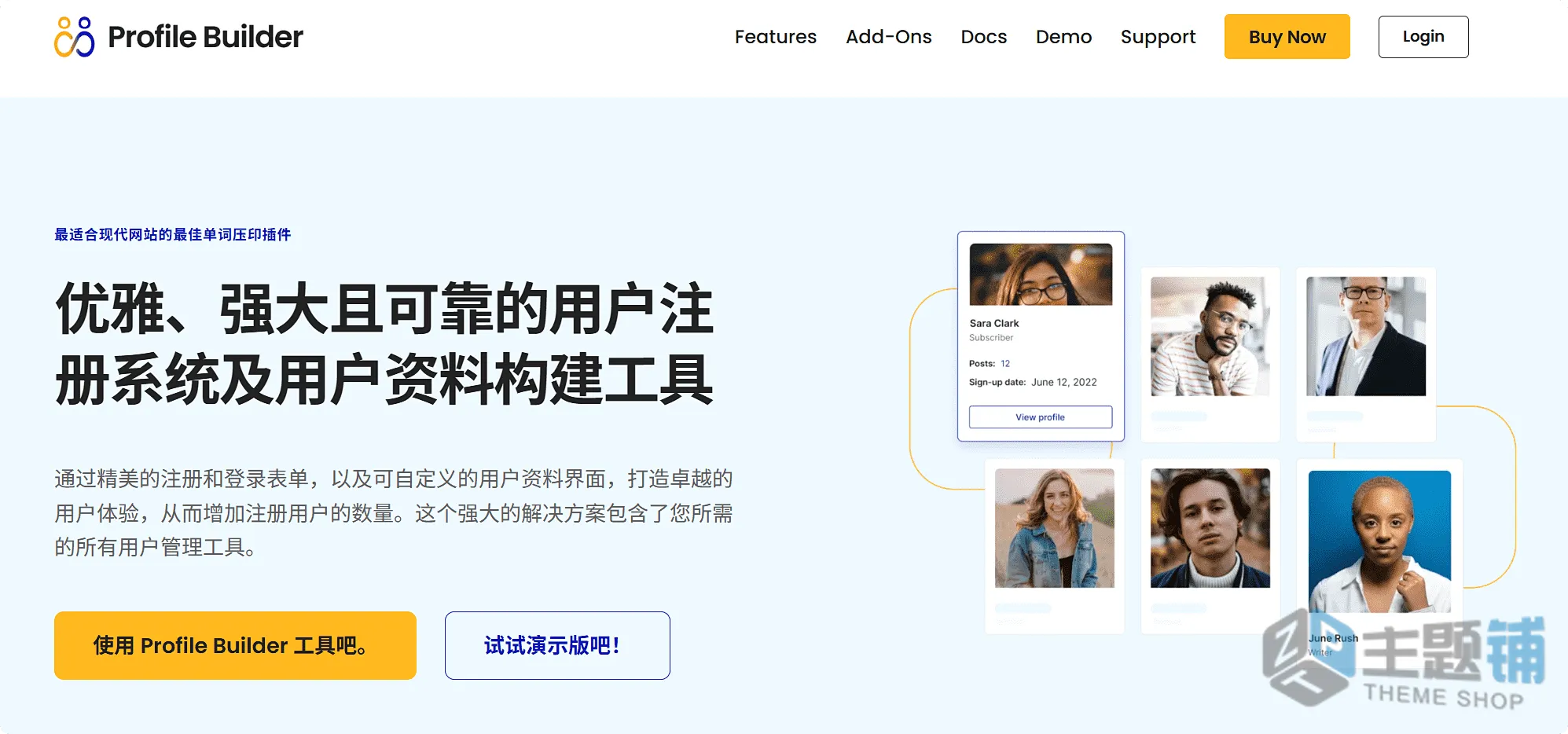Click the Profile Builder logo icon
This screenshot has height=734, width=1568.
tap(74, 37)
